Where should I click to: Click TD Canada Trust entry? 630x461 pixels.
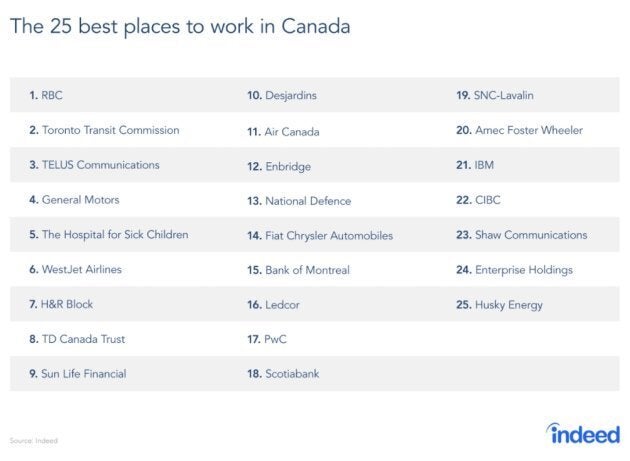pyautogui.click(x=77, y=339)
